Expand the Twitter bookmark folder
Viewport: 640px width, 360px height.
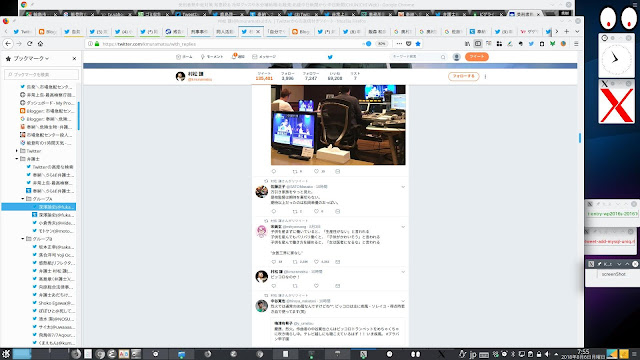[17, 151]
